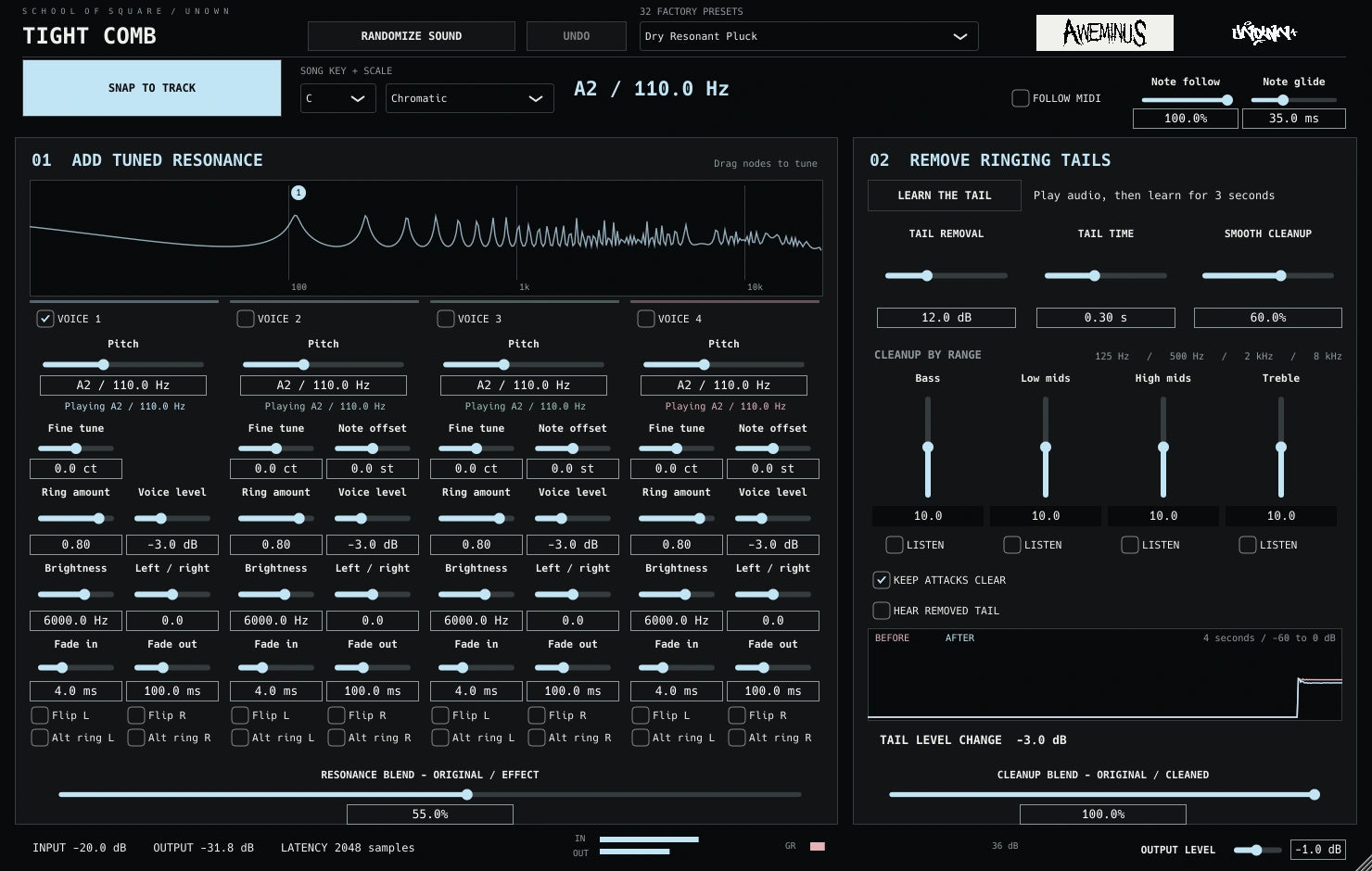Open the song key C dropdown
Viewport: 1372px width, 871px height.
(x=338, y=98)
